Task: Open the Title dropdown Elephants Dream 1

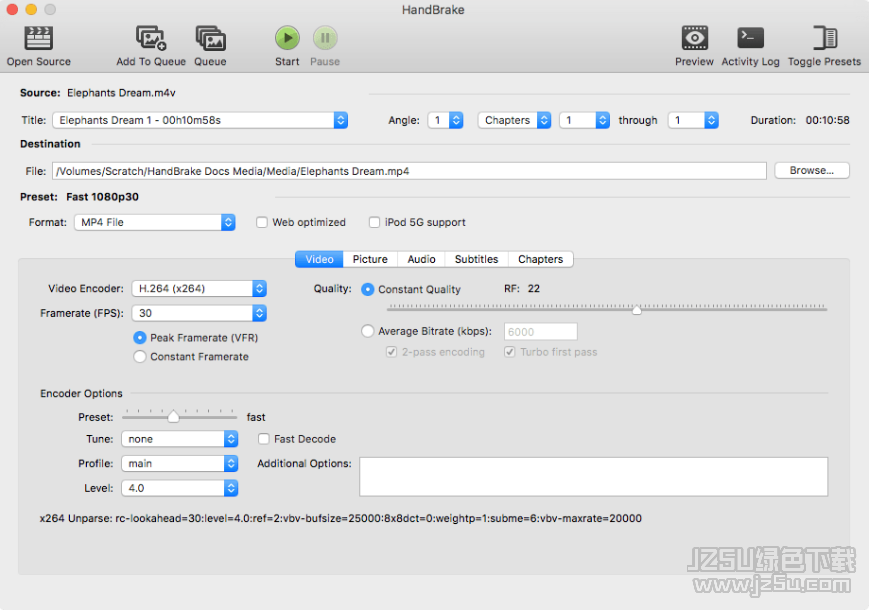Action: coord(200,120)
